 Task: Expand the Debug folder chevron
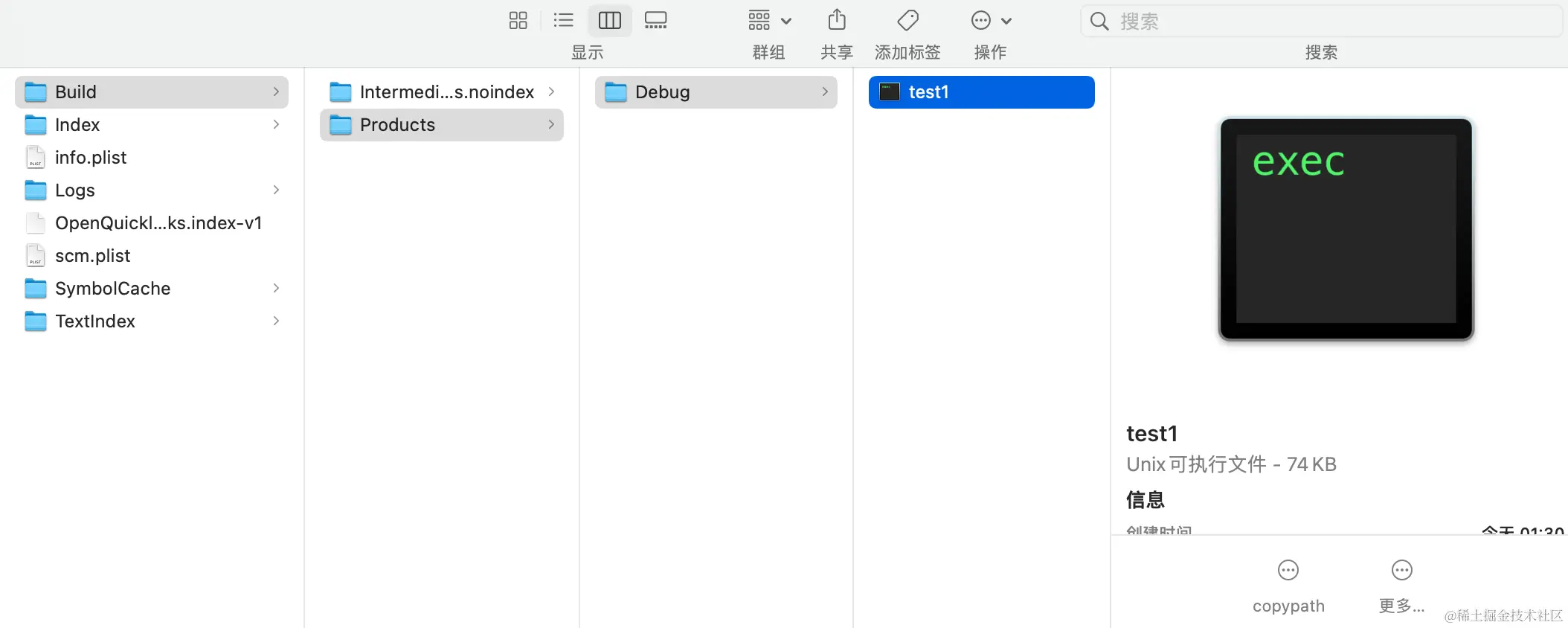pyautogui.click(x=825, y=92)
